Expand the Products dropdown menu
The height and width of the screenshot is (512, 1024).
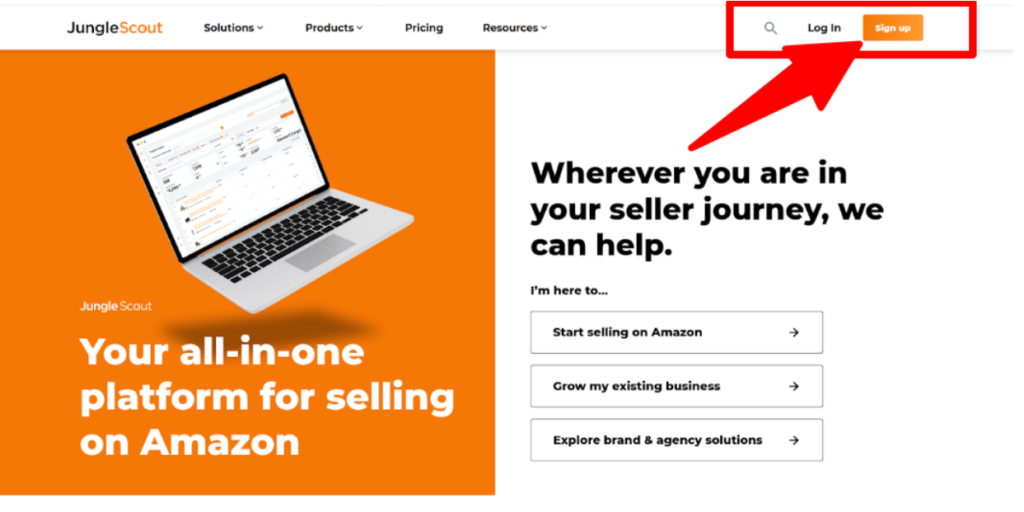pos(334,28)
